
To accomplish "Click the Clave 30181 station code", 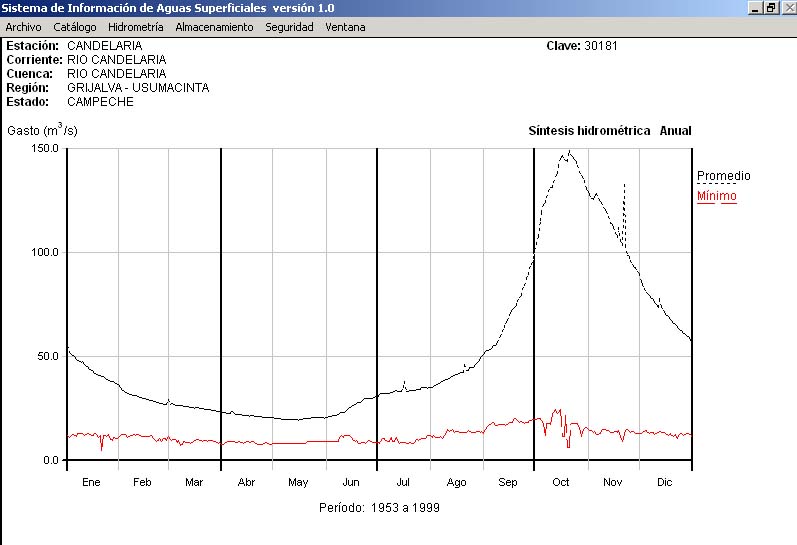I will click(x=581, y=46).
